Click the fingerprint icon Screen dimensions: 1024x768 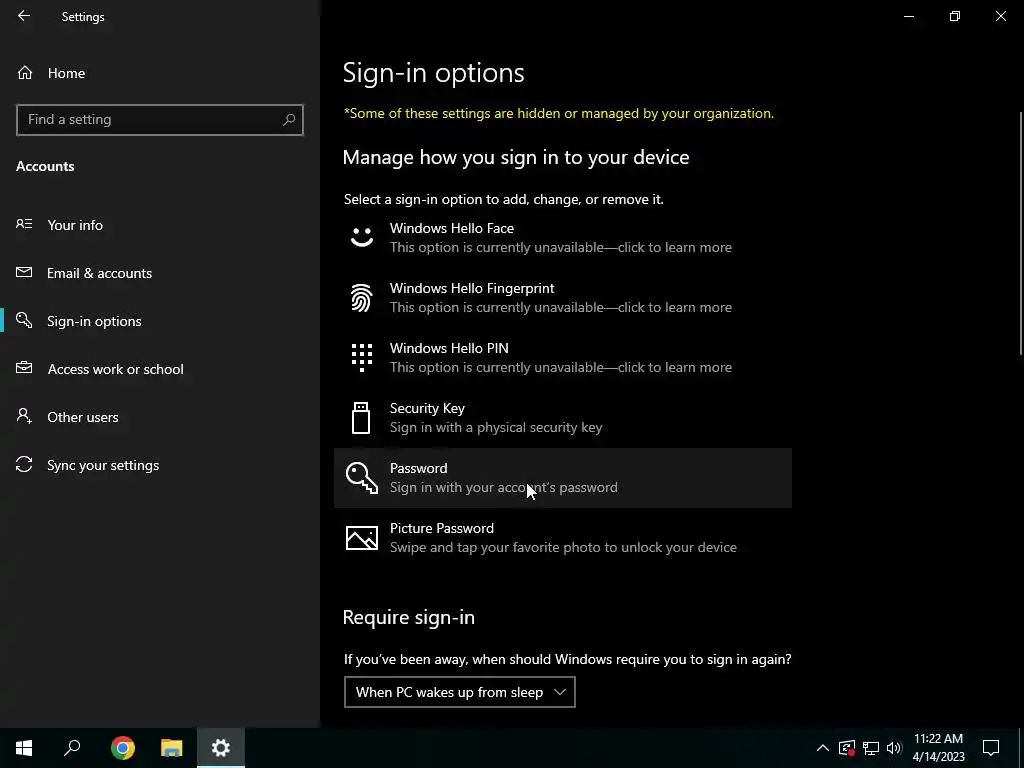(361, 298)
